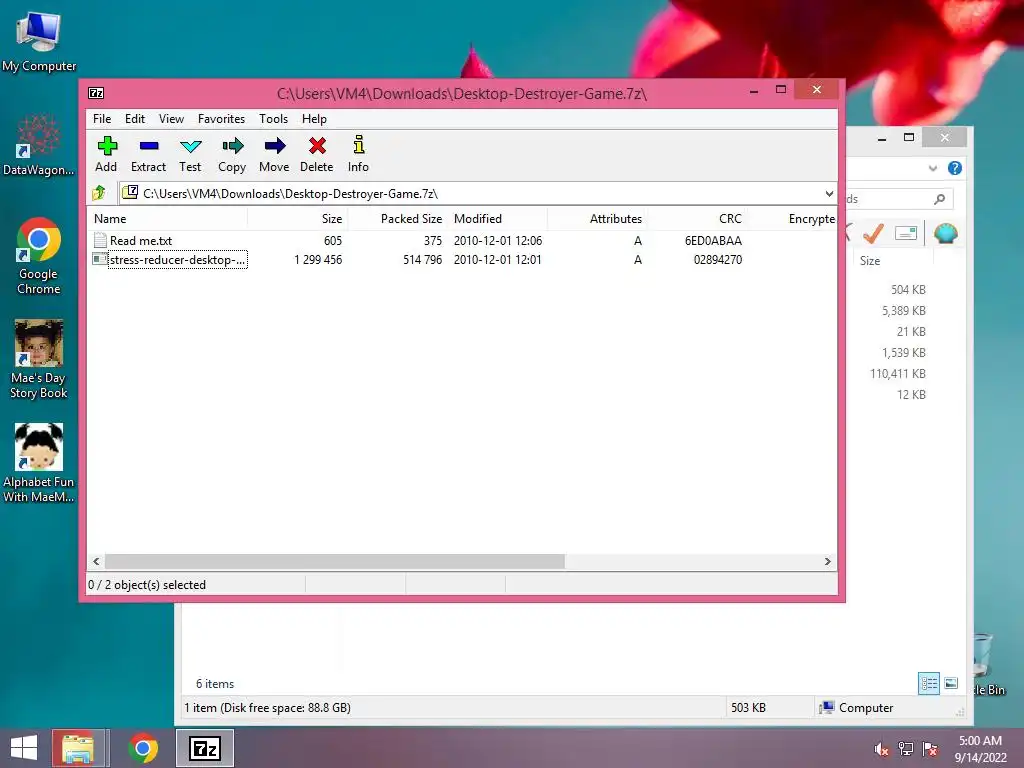Click the blue shell icon in Explorer ribbon
The image size is (1024, 768).
(946, 232)
